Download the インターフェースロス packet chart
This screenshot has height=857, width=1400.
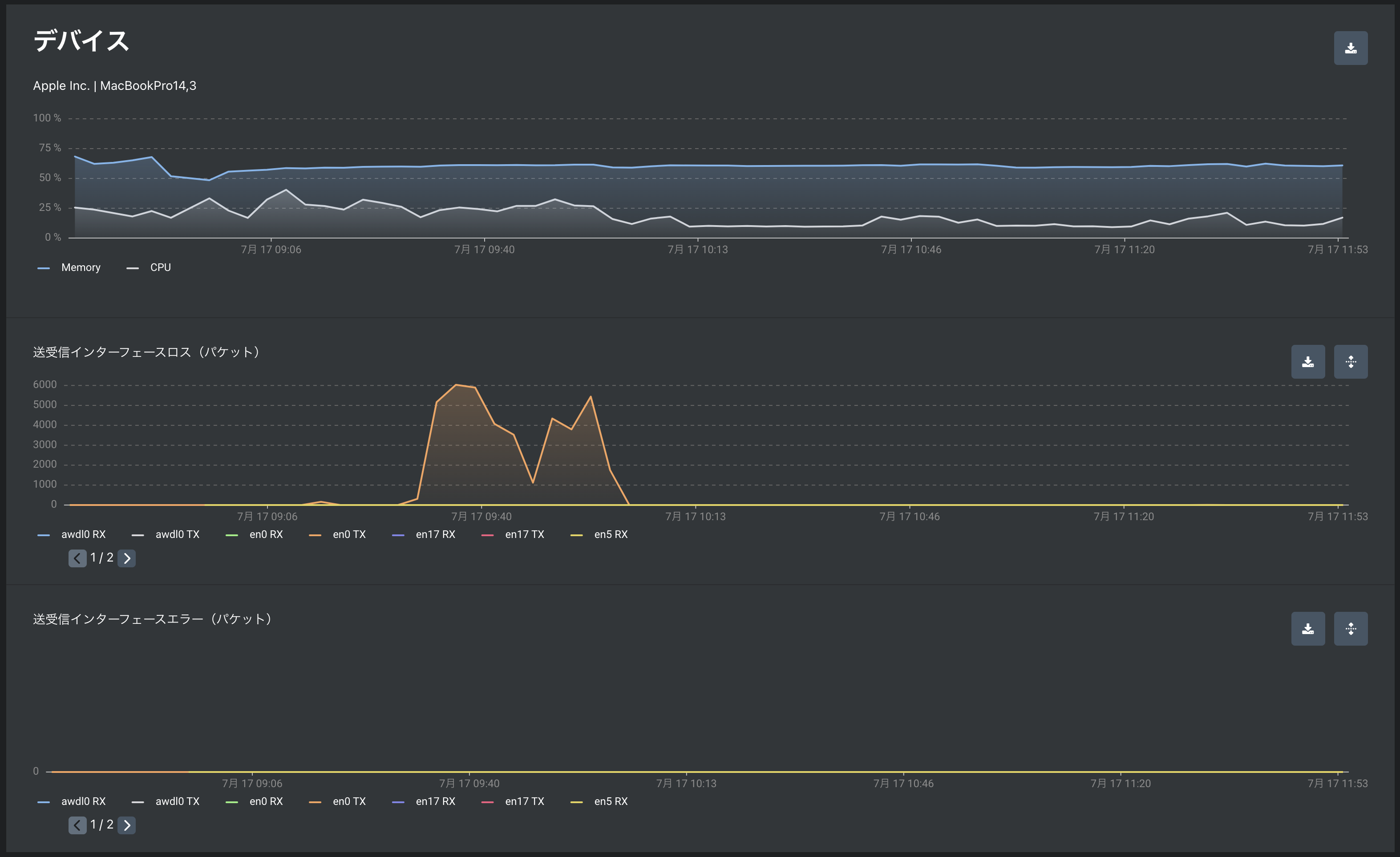click(x=1307, y=361)
